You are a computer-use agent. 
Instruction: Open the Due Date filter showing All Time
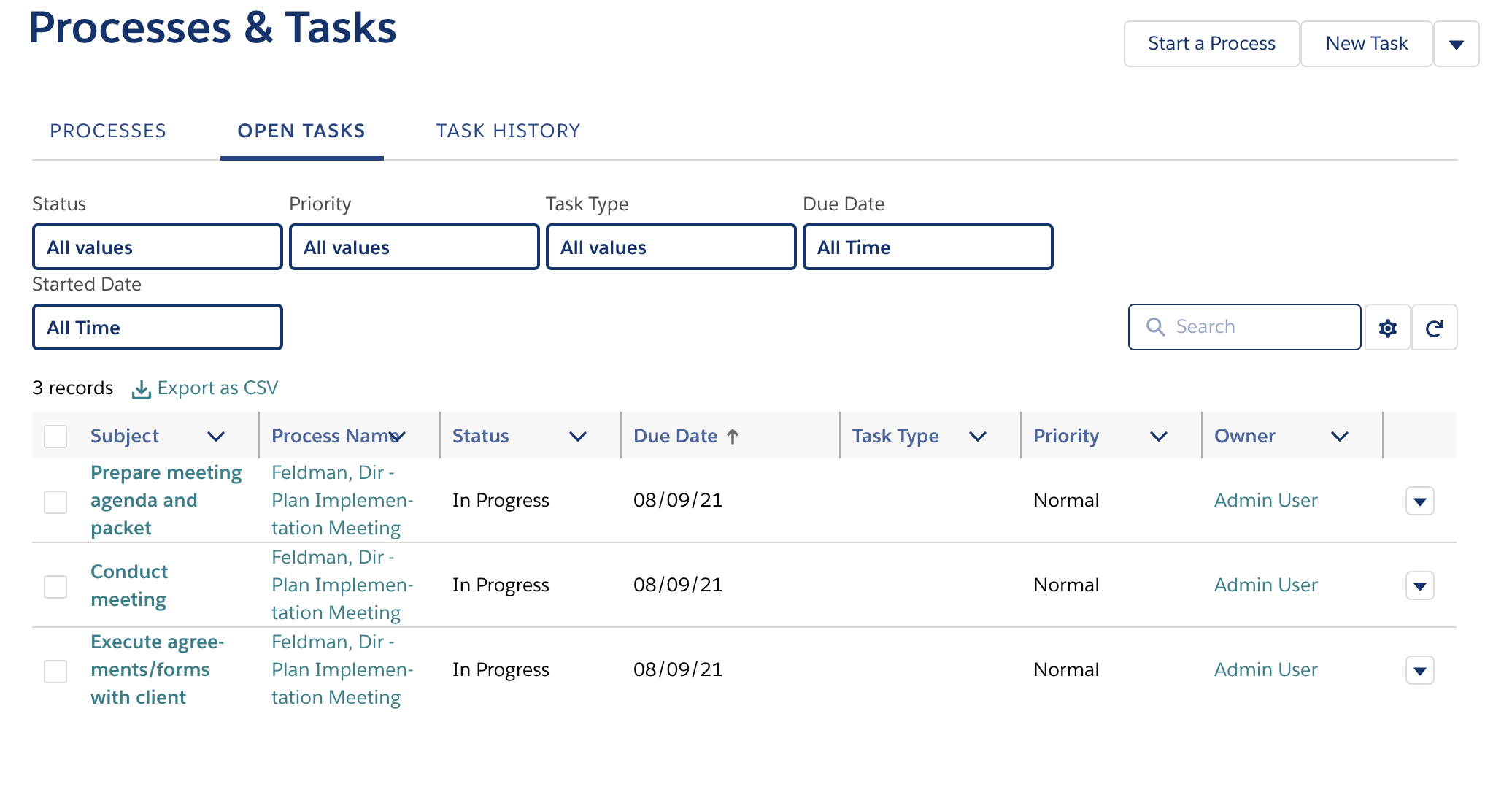(927, 247)
